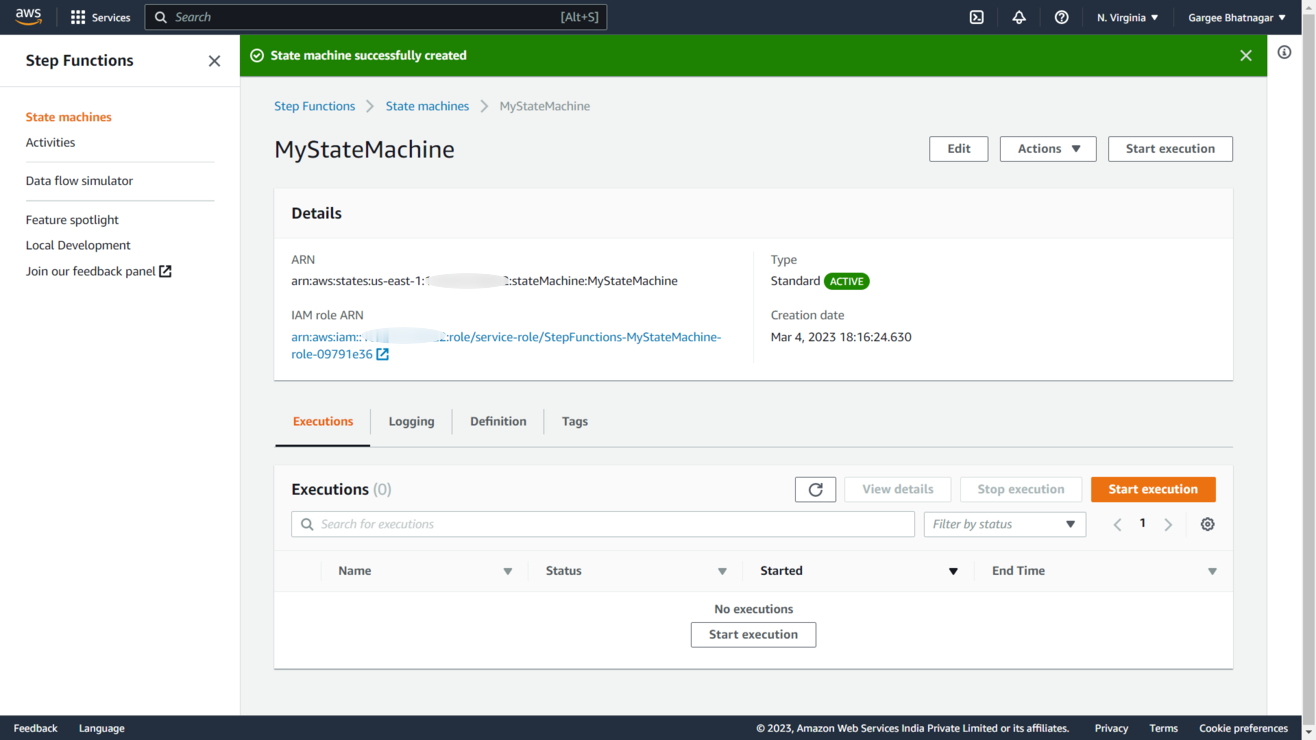This screenshot has height=740, width=1316.
Task: Close the Step Functions sidebar
Action: tap(214, 61)
